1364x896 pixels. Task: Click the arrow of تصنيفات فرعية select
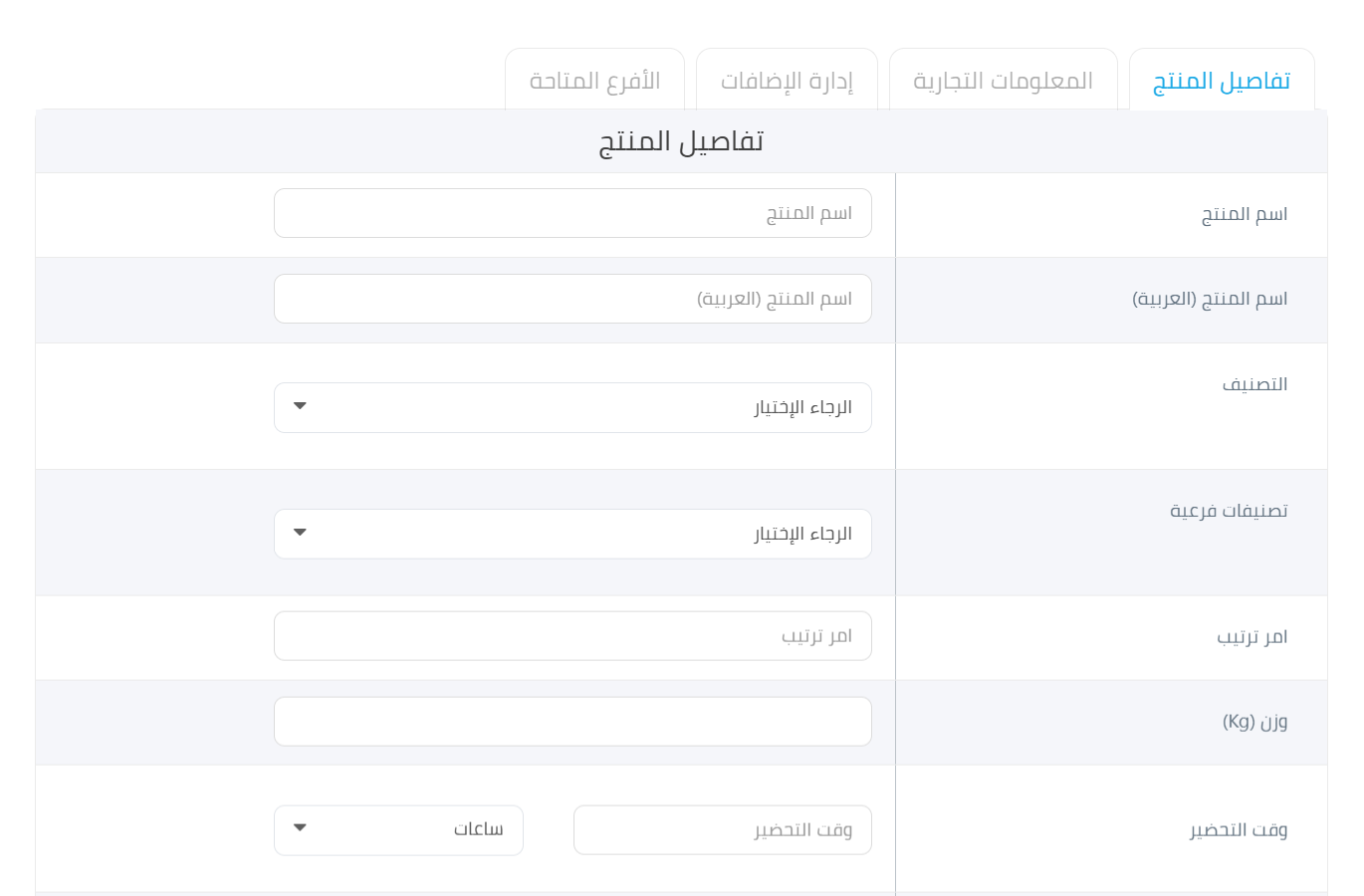300,533
